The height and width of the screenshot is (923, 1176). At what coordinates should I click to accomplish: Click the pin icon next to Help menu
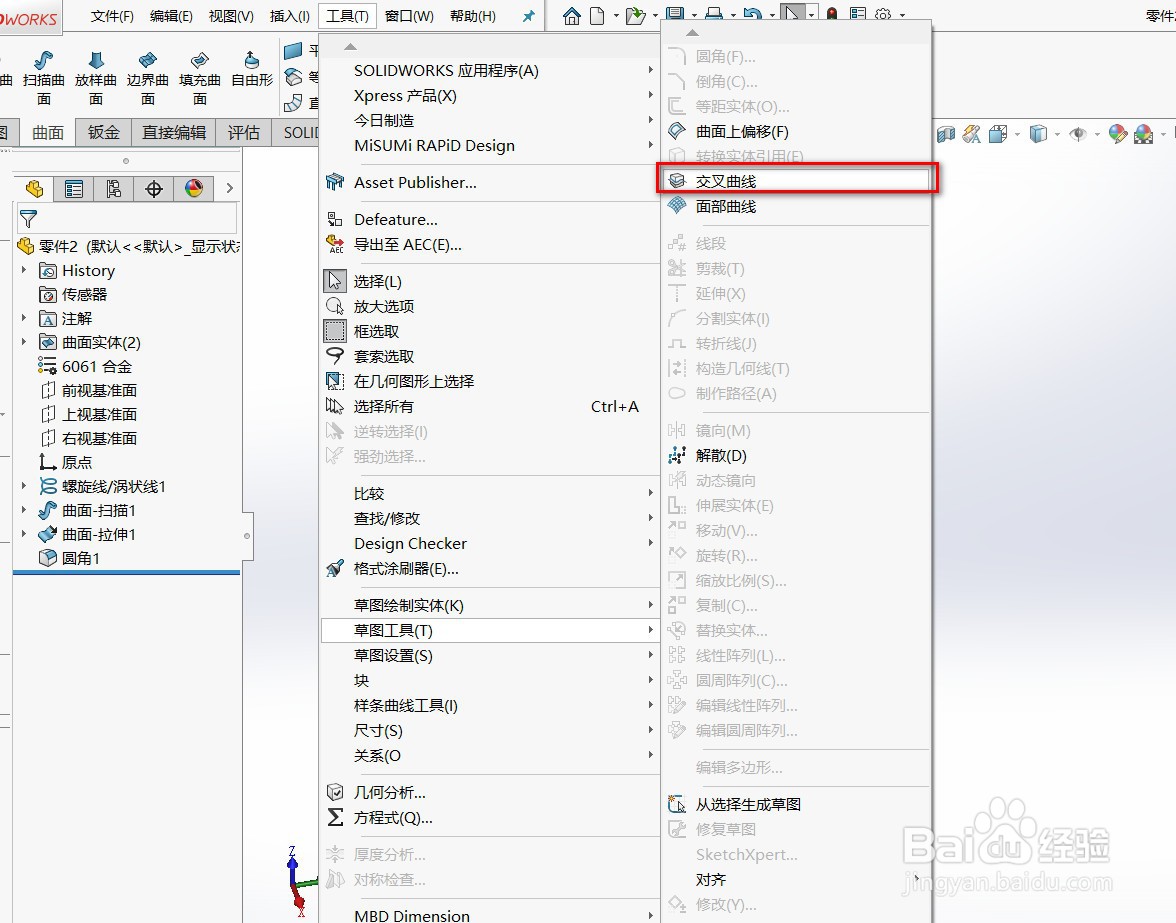529,16
